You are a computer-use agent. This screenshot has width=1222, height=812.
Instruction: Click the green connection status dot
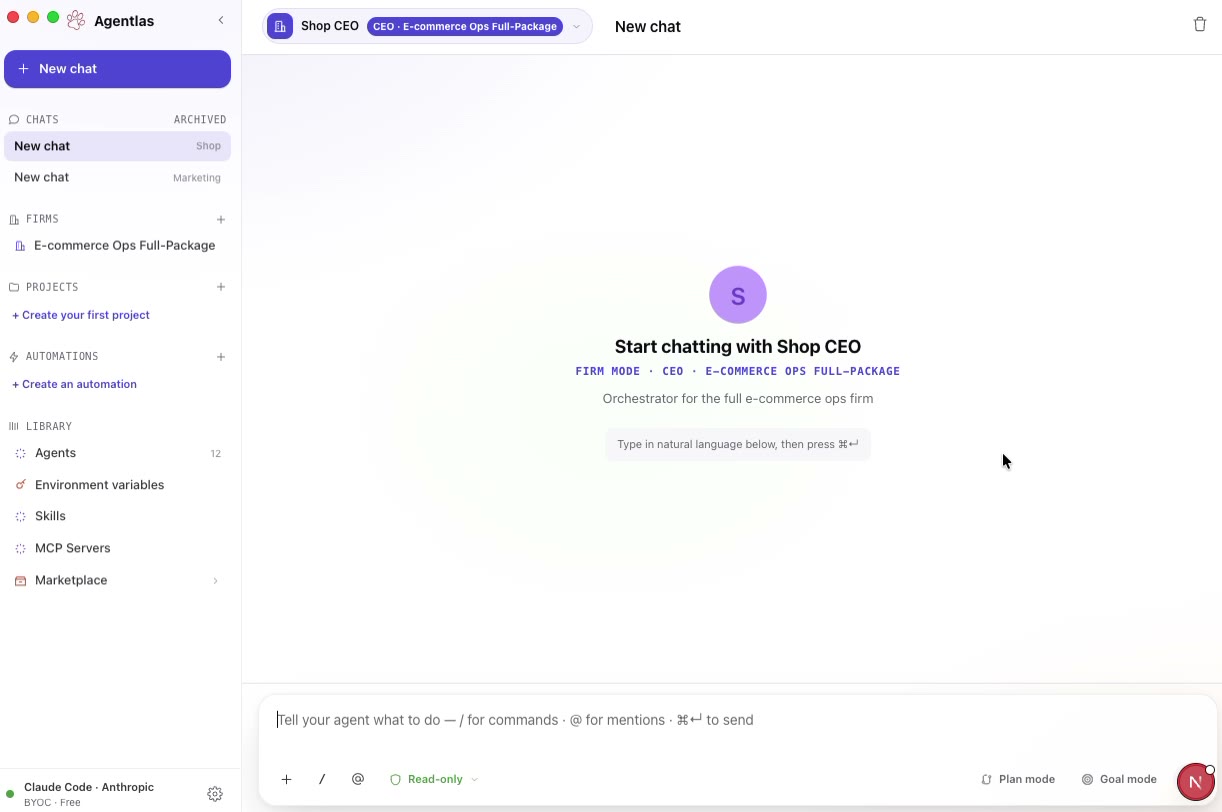click(x=11, y=794)
